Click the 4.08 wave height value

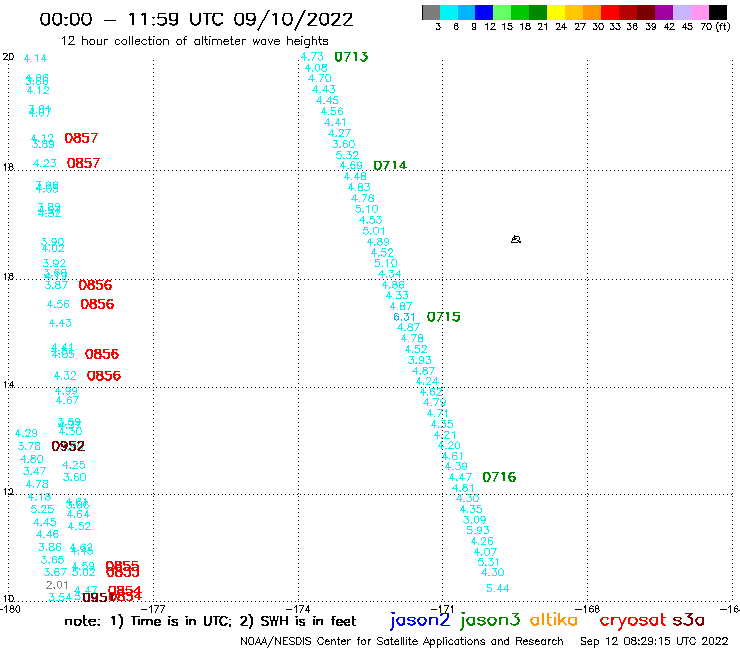click(x=316, y=68)
